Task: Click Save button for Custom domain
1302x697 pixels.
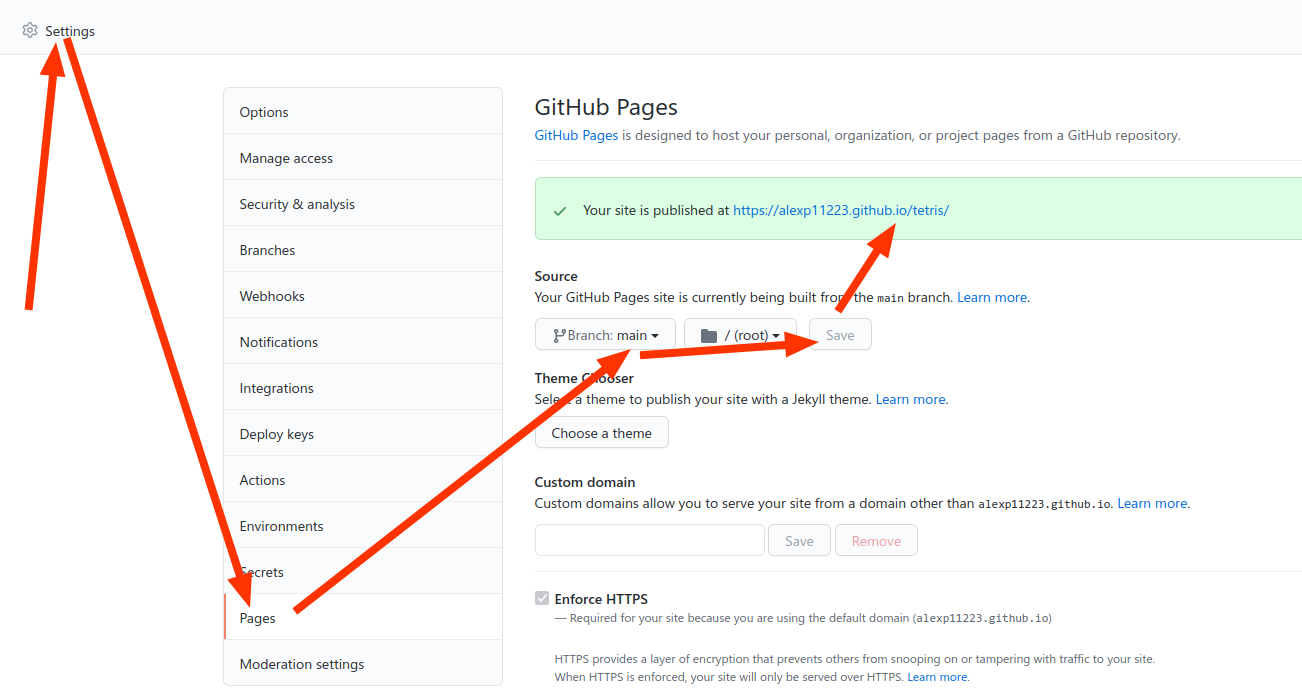Action: [799, 541]
